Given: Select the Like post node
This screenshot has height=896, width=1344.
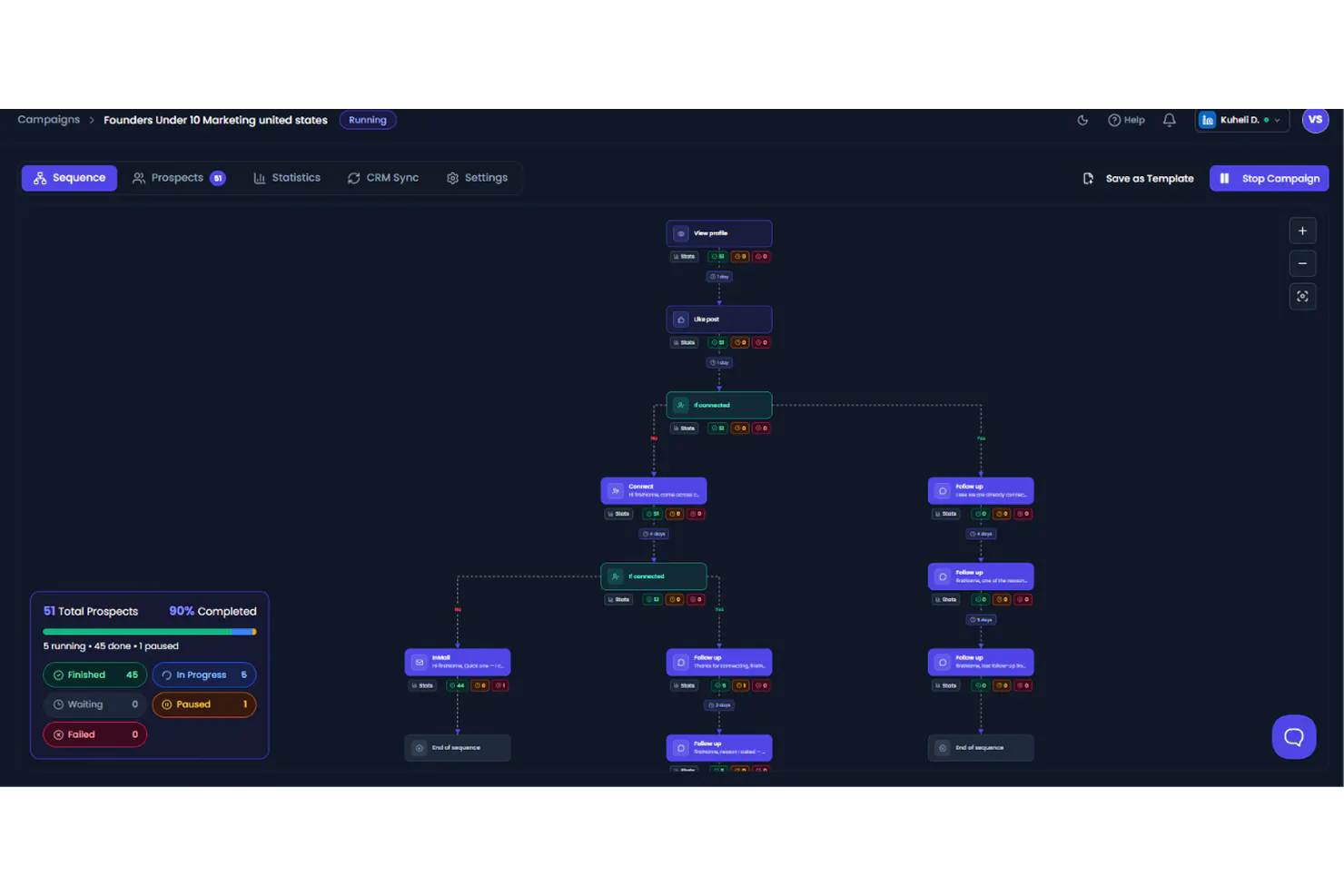Looking at the screenshot, I should point(719,320).
